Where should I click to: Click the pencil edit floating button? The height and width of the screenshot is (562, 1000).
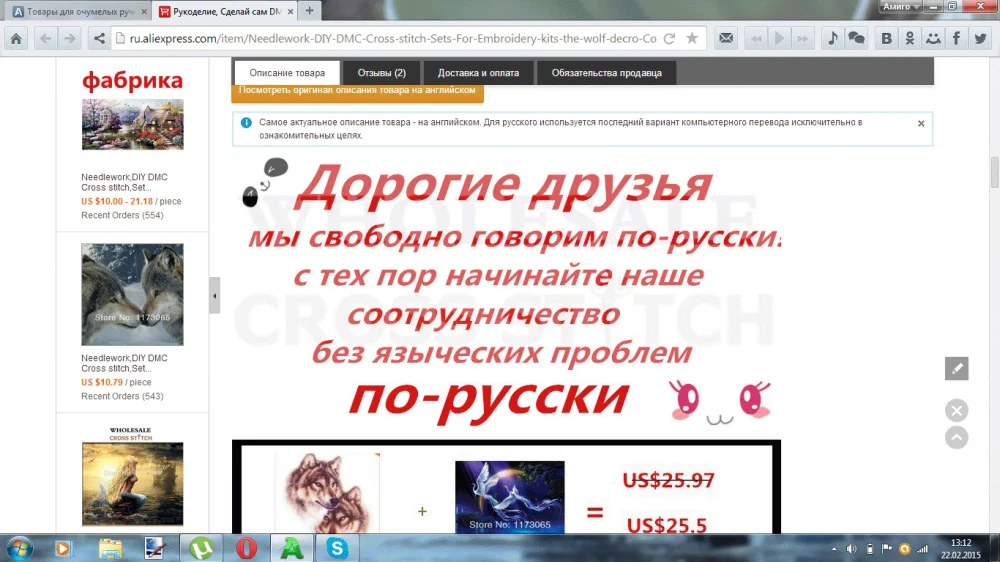click(x=957, y=368)
